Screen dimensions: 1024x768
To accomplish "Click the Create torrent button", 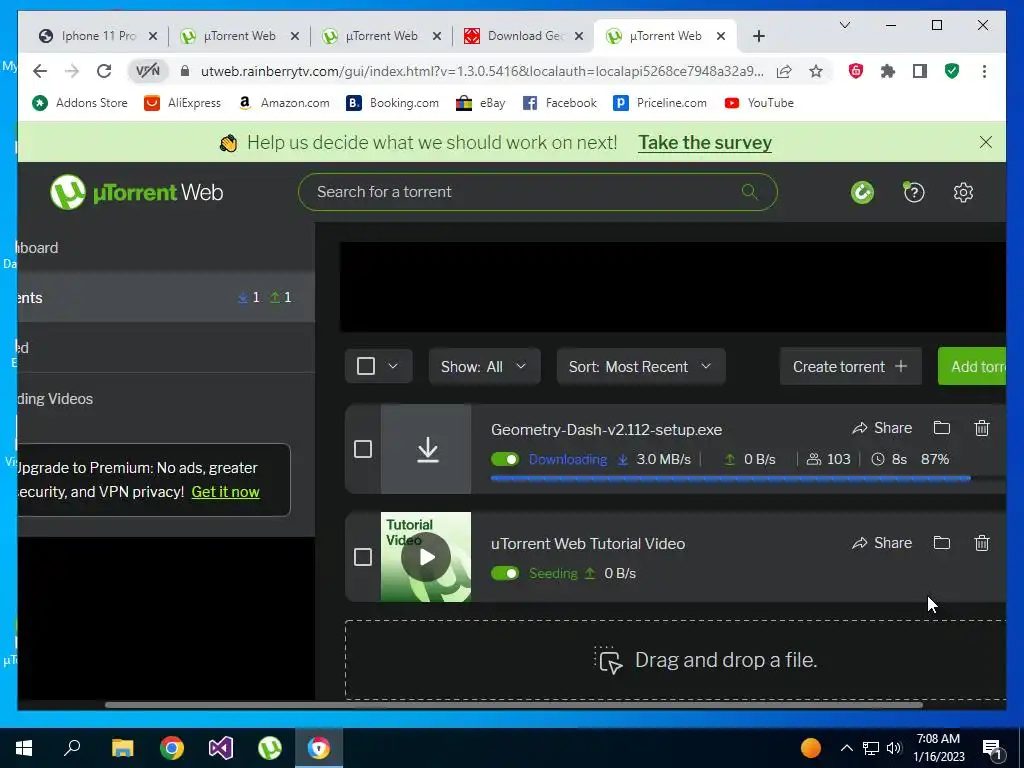I will [850, 366].
